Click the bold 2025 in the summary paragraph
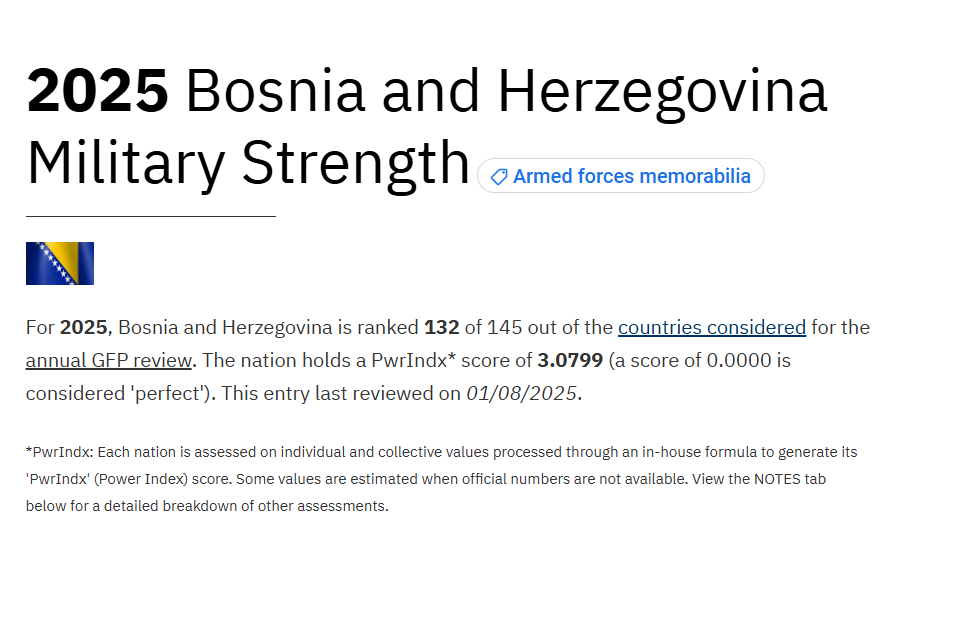The image size is (969, 617). (x=83, y=327)
